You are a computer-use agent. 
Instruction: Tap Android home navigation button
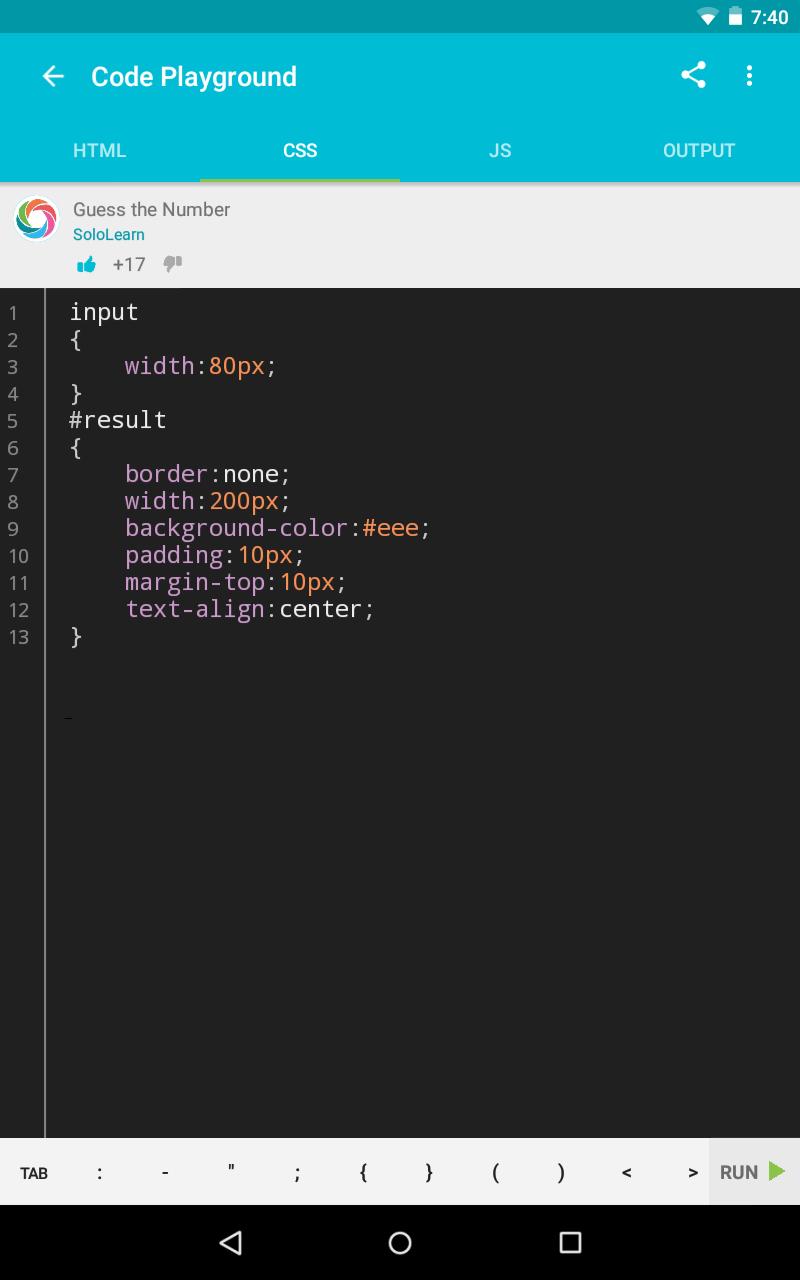click(400, 1242)
